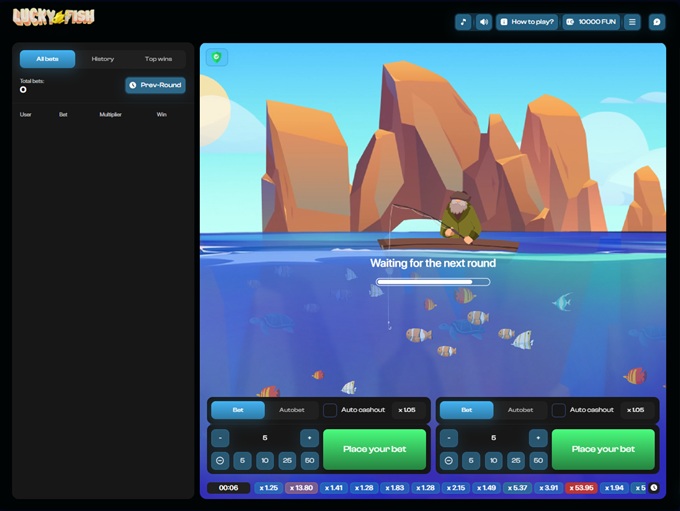This screenshot has width=680, height=511.
Task: Enable Auto cashout in the left bet panel
Action: (330, 410)
